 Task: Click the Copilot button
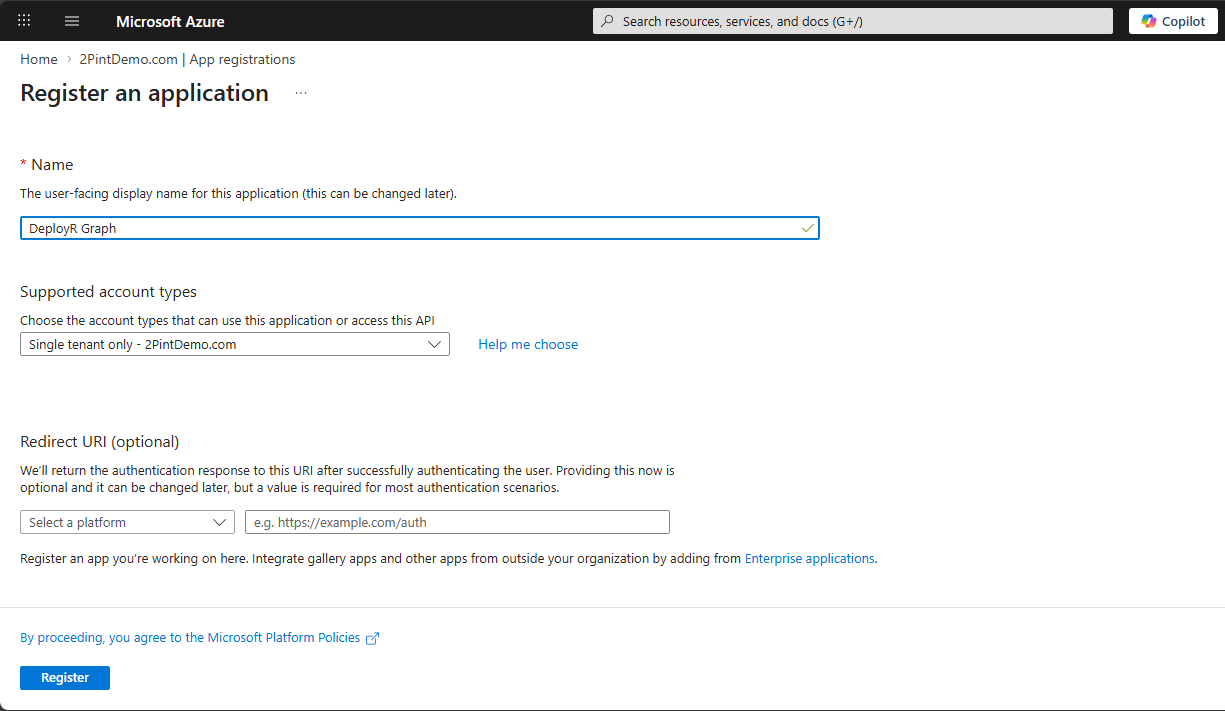1173,21
